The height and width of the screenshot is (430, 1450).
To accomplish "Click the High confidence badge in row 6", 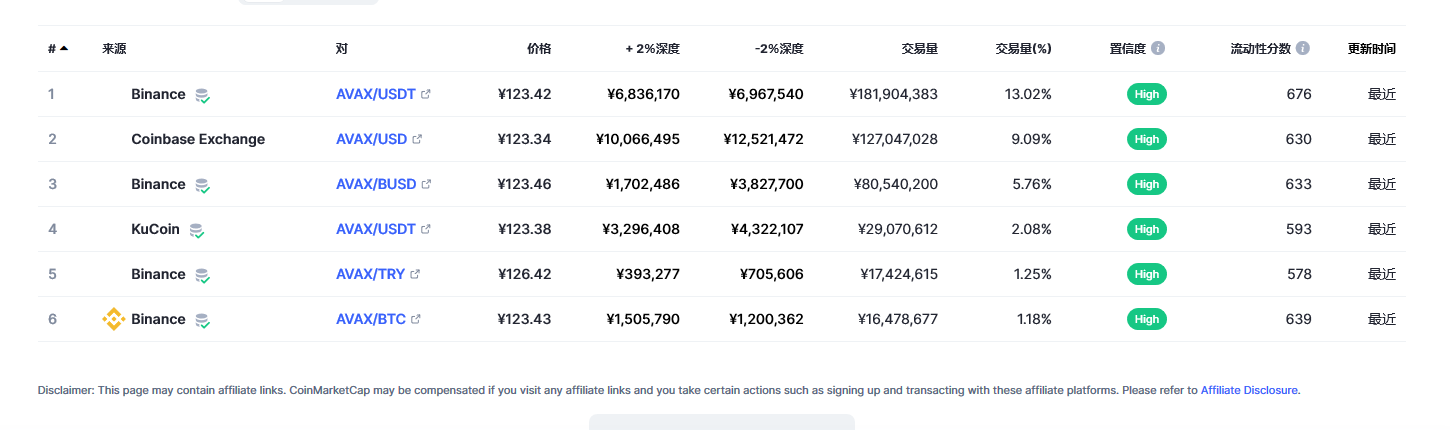I will point(1147,319).
